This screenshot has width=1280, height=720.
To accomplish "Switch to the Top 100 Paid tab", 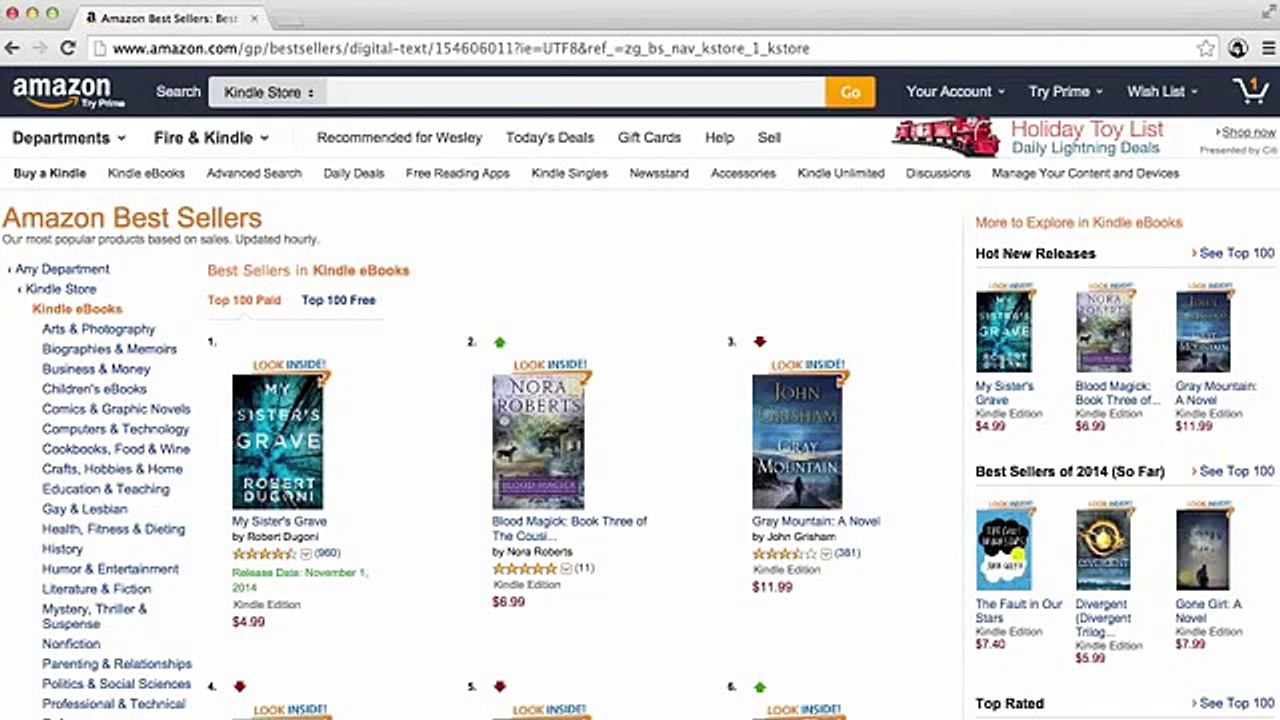I will pos(244,300).
